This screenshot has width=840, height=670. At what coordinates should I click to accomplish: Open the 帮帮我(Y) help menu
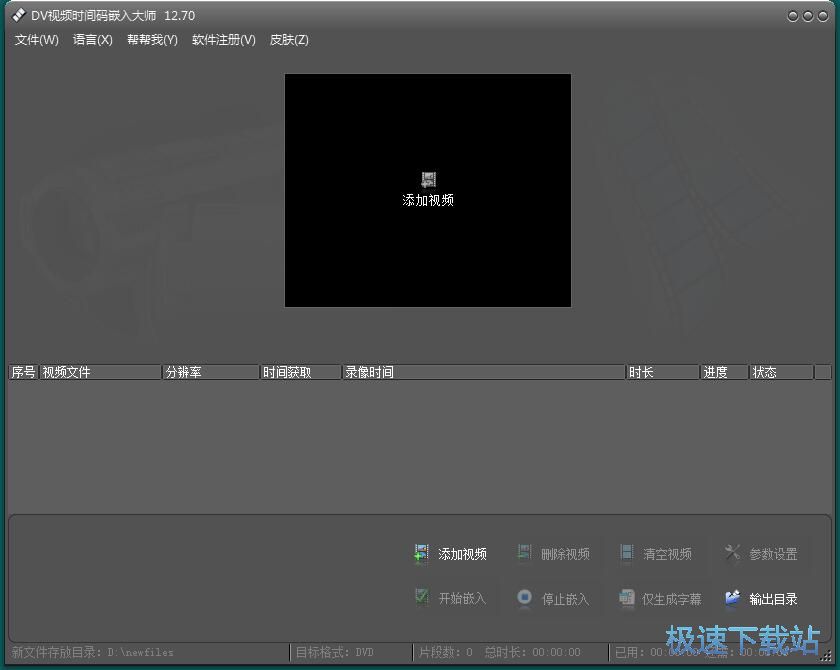(152, 40)
